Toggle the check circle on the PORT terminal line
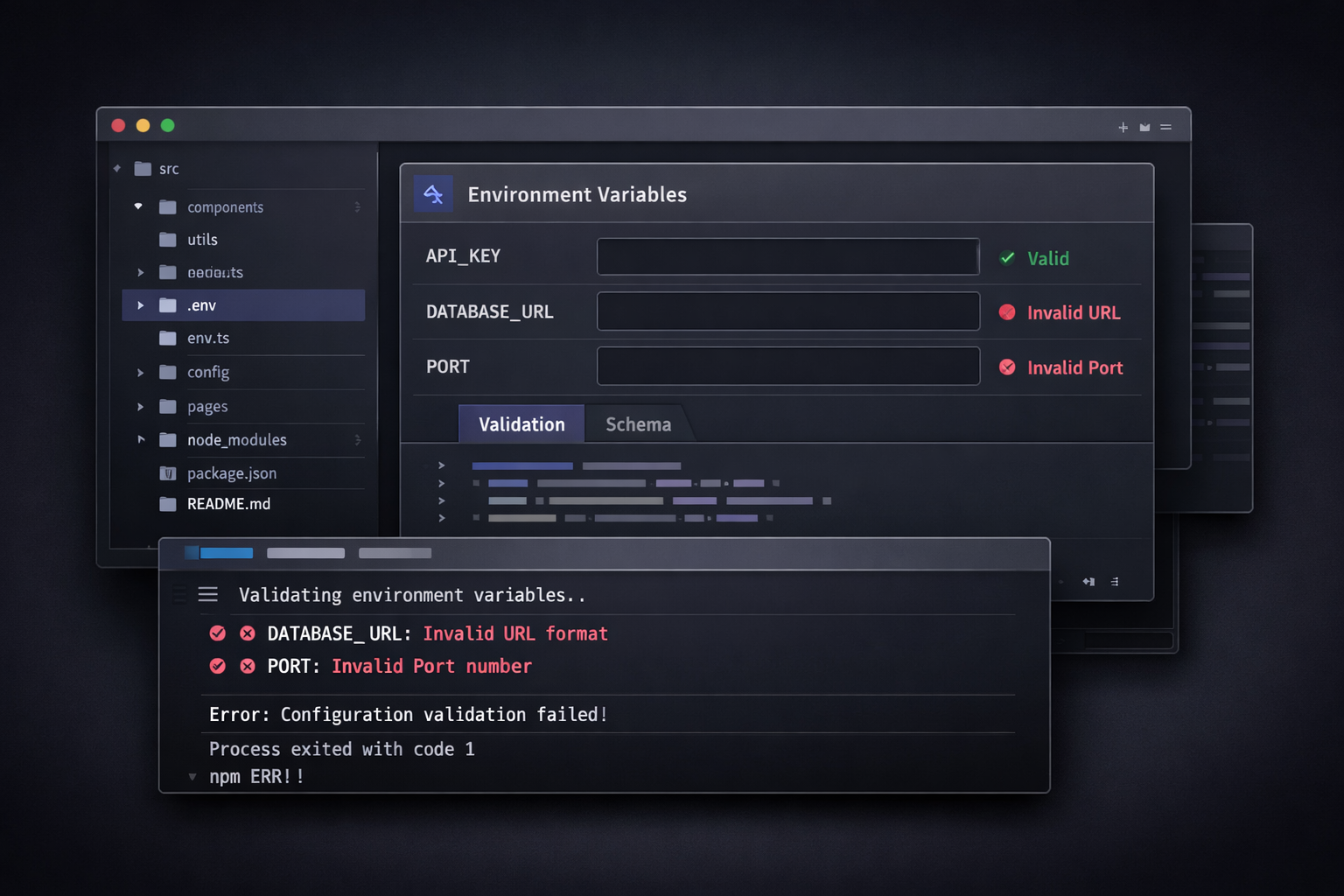The height and width of the screenshot is (896, 1344). tap(218, 666)
